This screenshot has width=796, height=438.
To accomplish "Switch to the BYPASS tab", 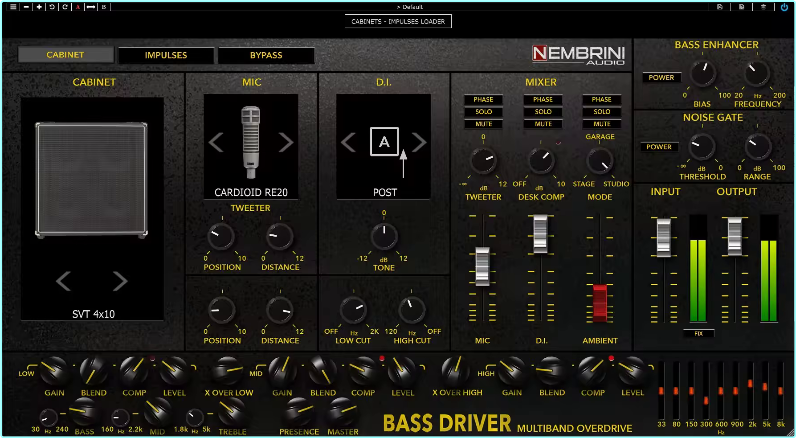I will (x=266, y=55).
